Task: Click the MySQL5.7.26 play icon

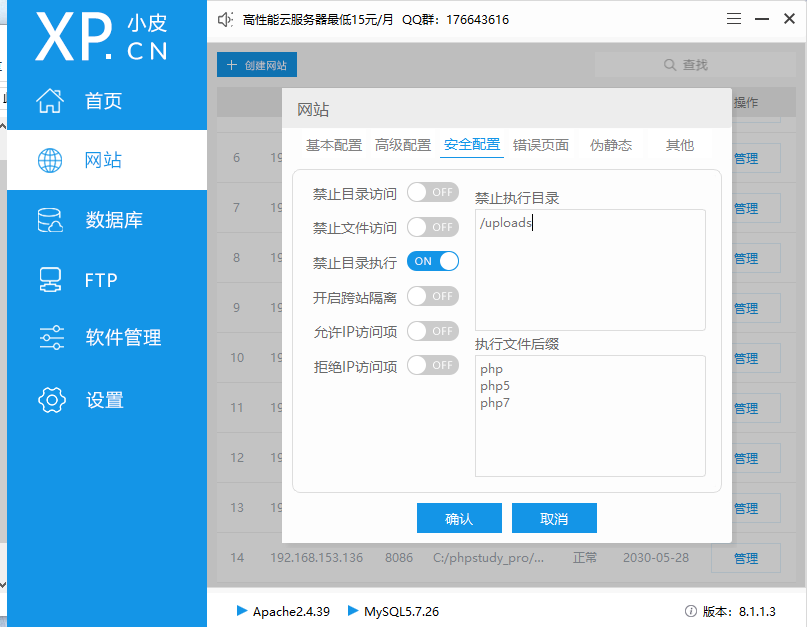Action: click(x=353, y=611)
